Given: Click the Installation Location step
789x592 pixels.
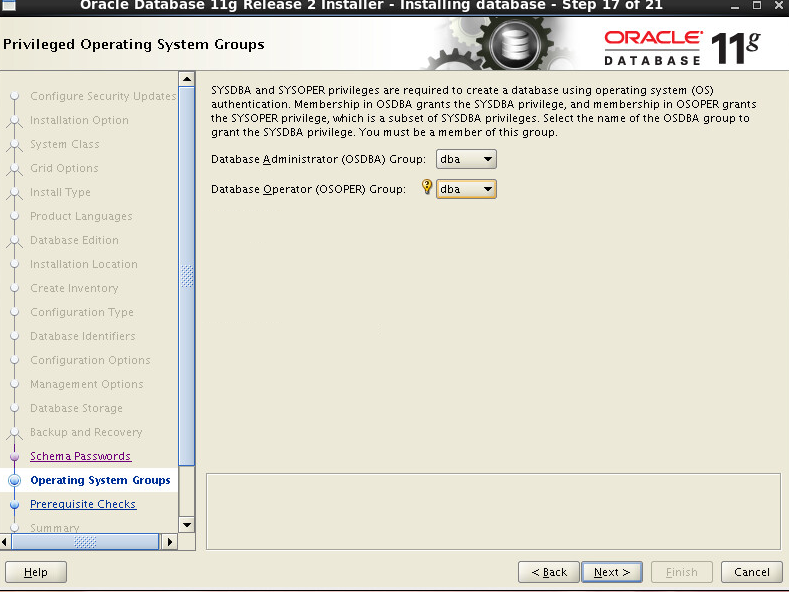Looking at the screenshot, I should (84, 264).
